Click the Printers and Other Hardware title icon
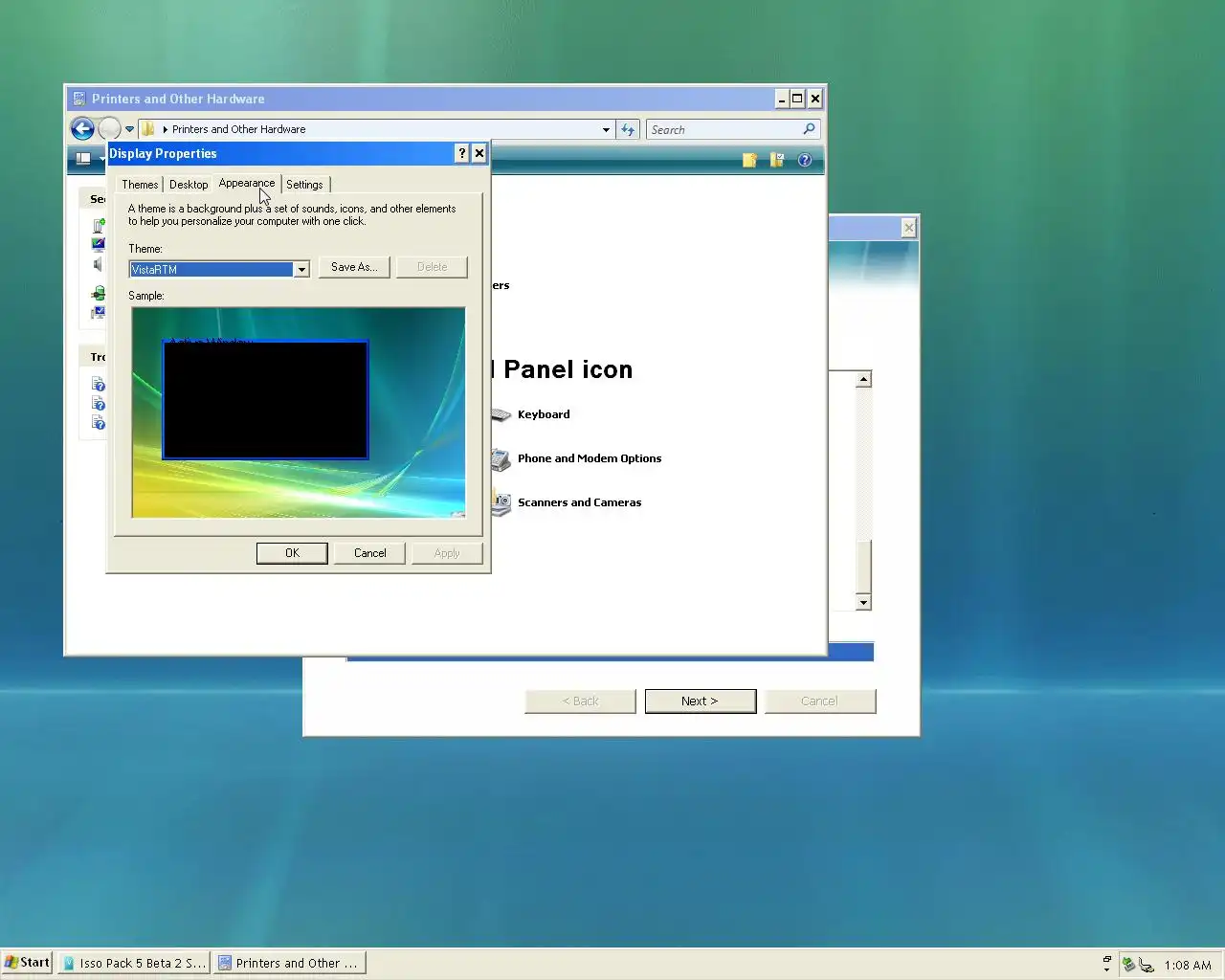Image resolution: width=1225 pixels, height=980 pixels. [x=79, y=99]
